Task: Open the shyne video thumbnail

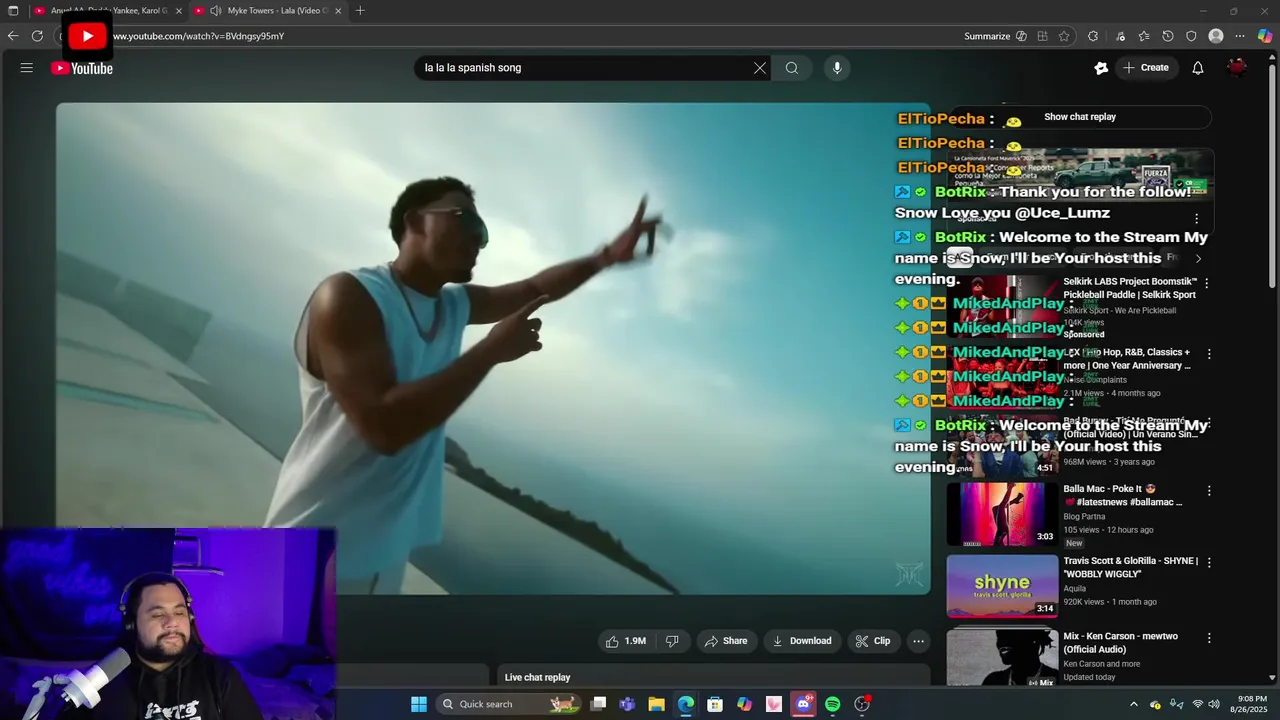Action: (1002, 586)
